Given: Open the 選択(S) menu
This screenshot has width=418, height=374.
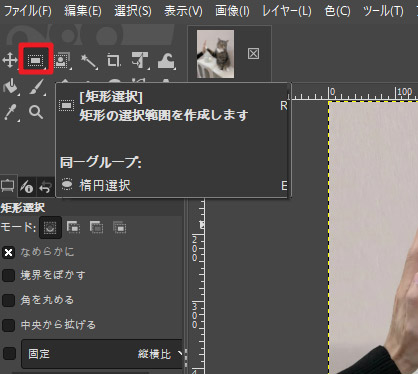Looking at the screenshot, I should tap(133, 11).
